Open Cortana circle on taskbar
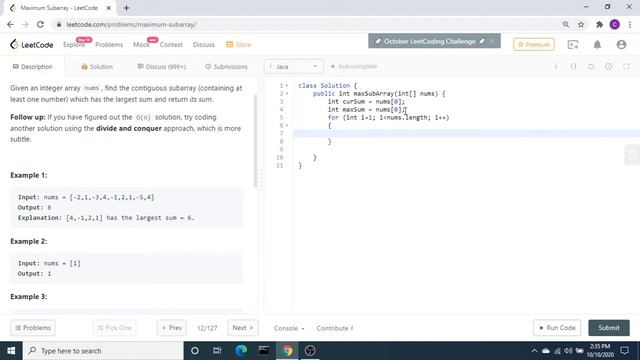The image size is (640, 360). (x=195, y=351)
